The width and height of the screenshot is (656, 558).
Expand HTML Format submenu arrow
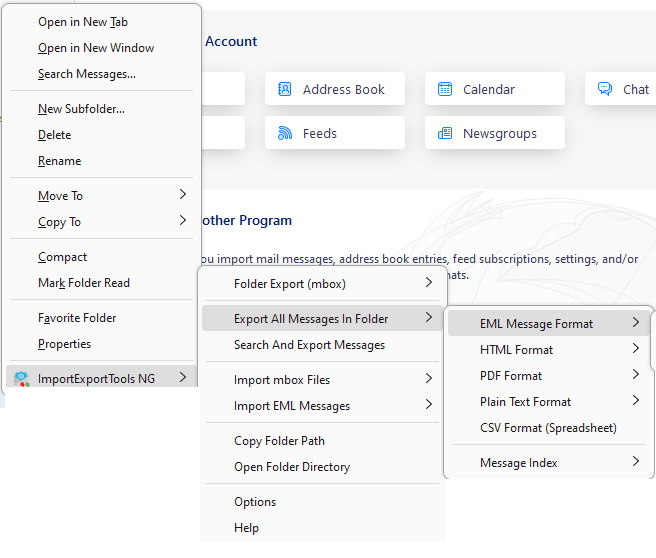point(636,348)
